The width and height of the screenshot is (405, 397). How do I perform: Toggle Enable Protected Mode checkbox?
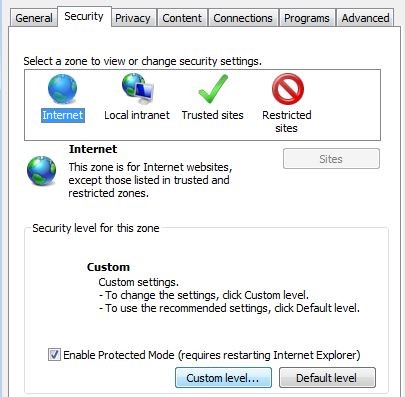coord(54,355)
